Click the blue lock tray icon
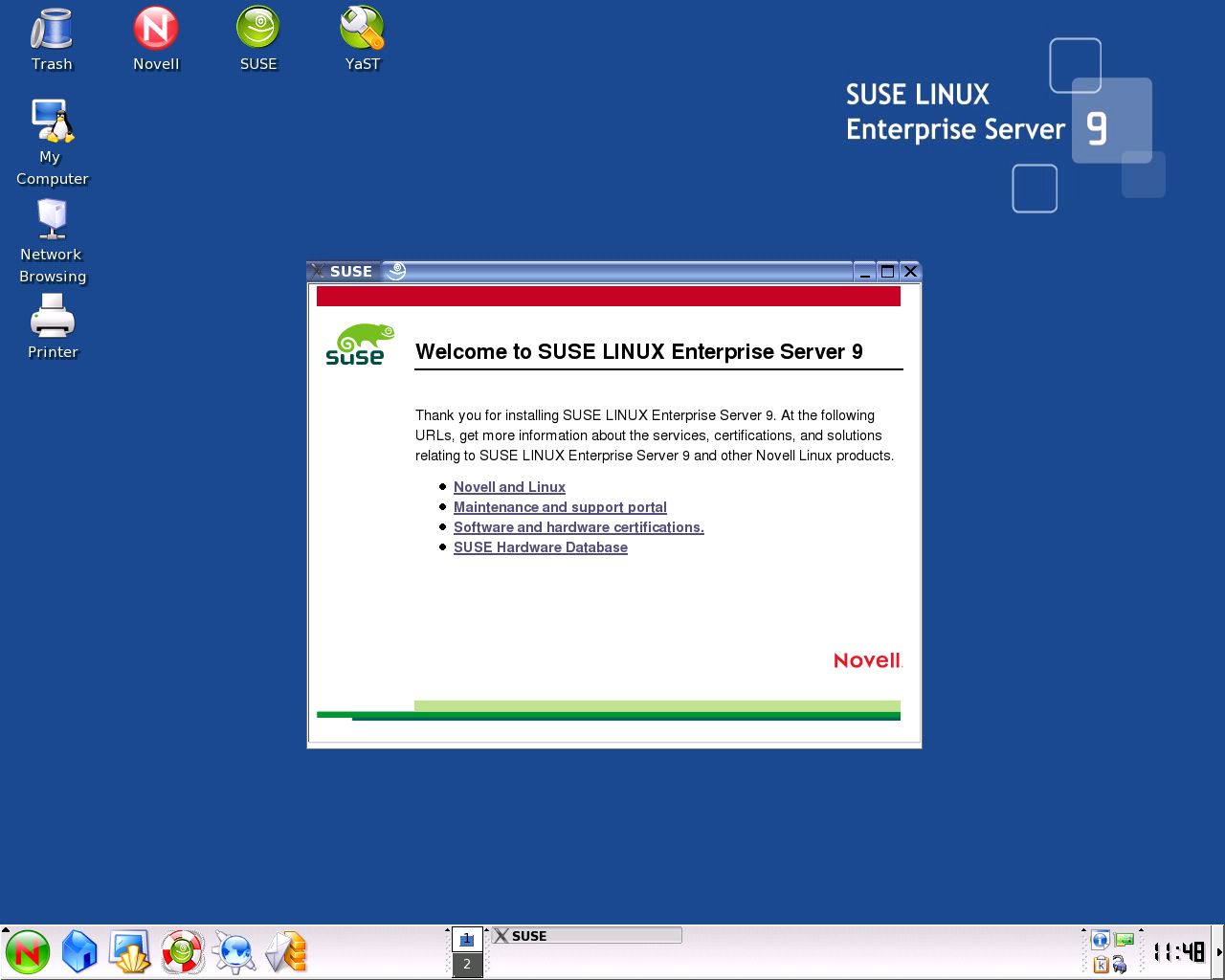The height and width of the screenshot is (980, 1225). click(1120, 965)
